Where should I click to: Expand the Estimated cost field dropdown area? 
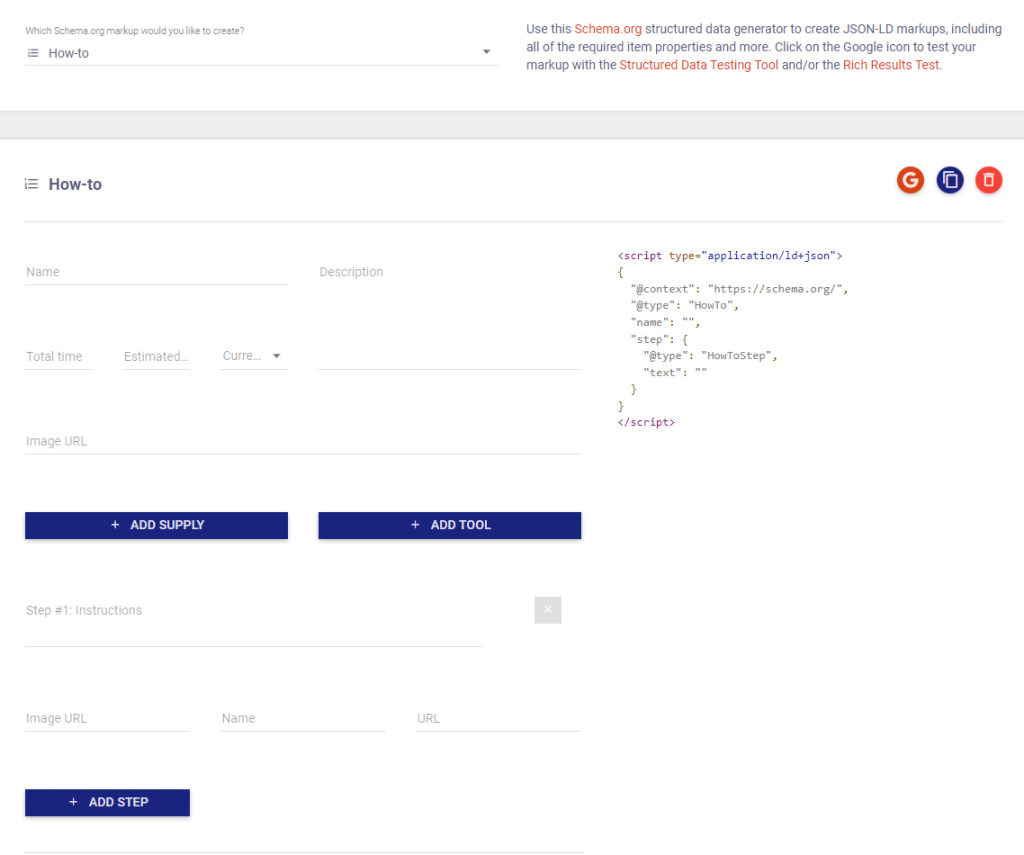pos(156,356)
